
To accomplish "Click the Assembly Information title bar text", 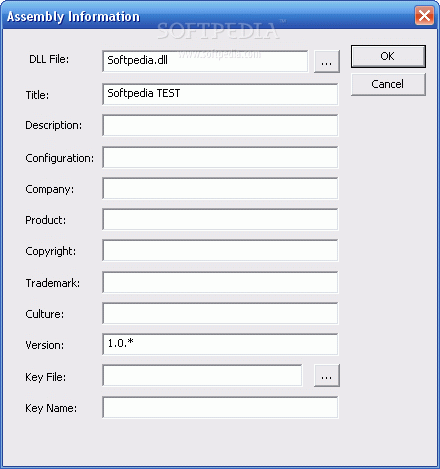I will [x=73, y=17].
